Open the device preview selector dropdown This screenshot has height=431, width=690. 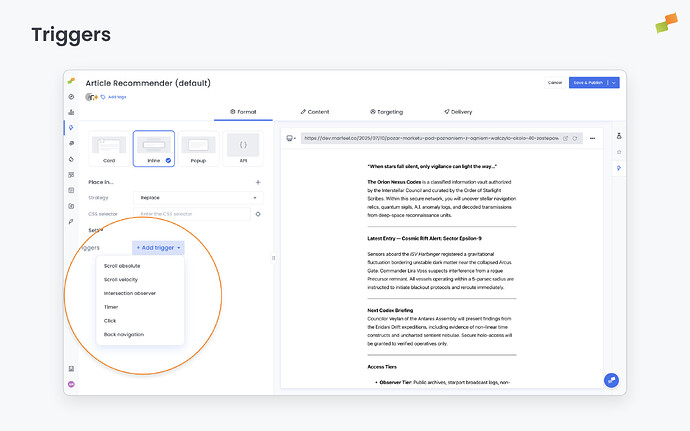291,138
